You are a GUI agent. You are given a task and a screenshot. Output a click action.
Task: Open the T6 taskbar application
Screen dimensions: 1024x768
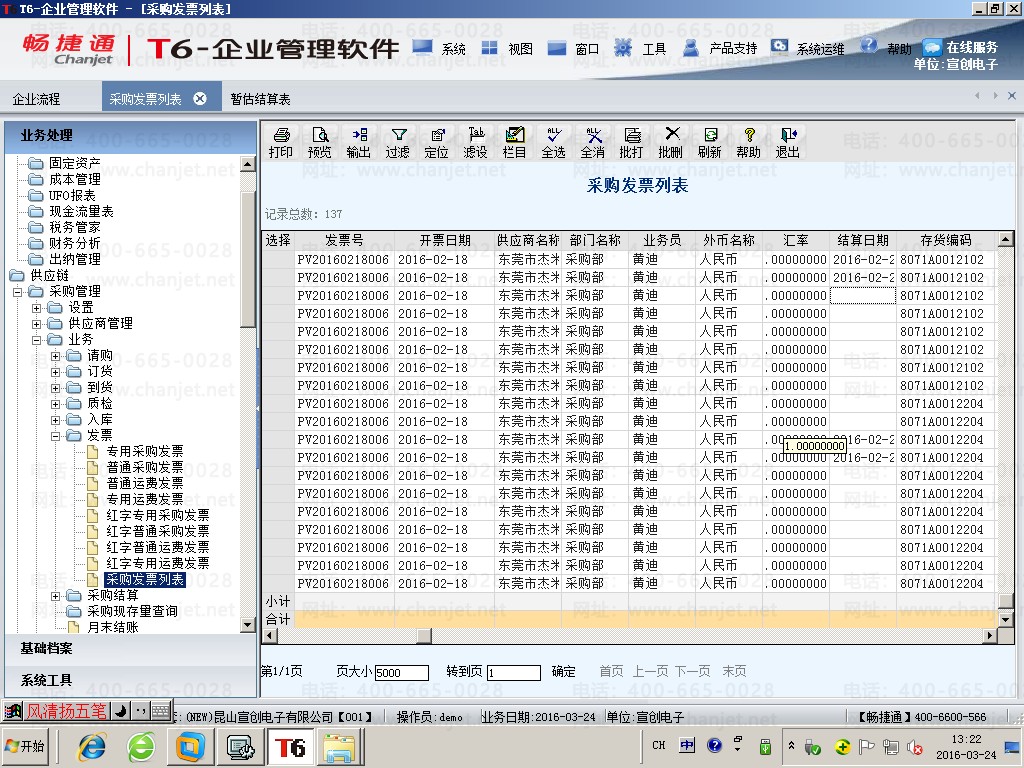coord(289,747)
